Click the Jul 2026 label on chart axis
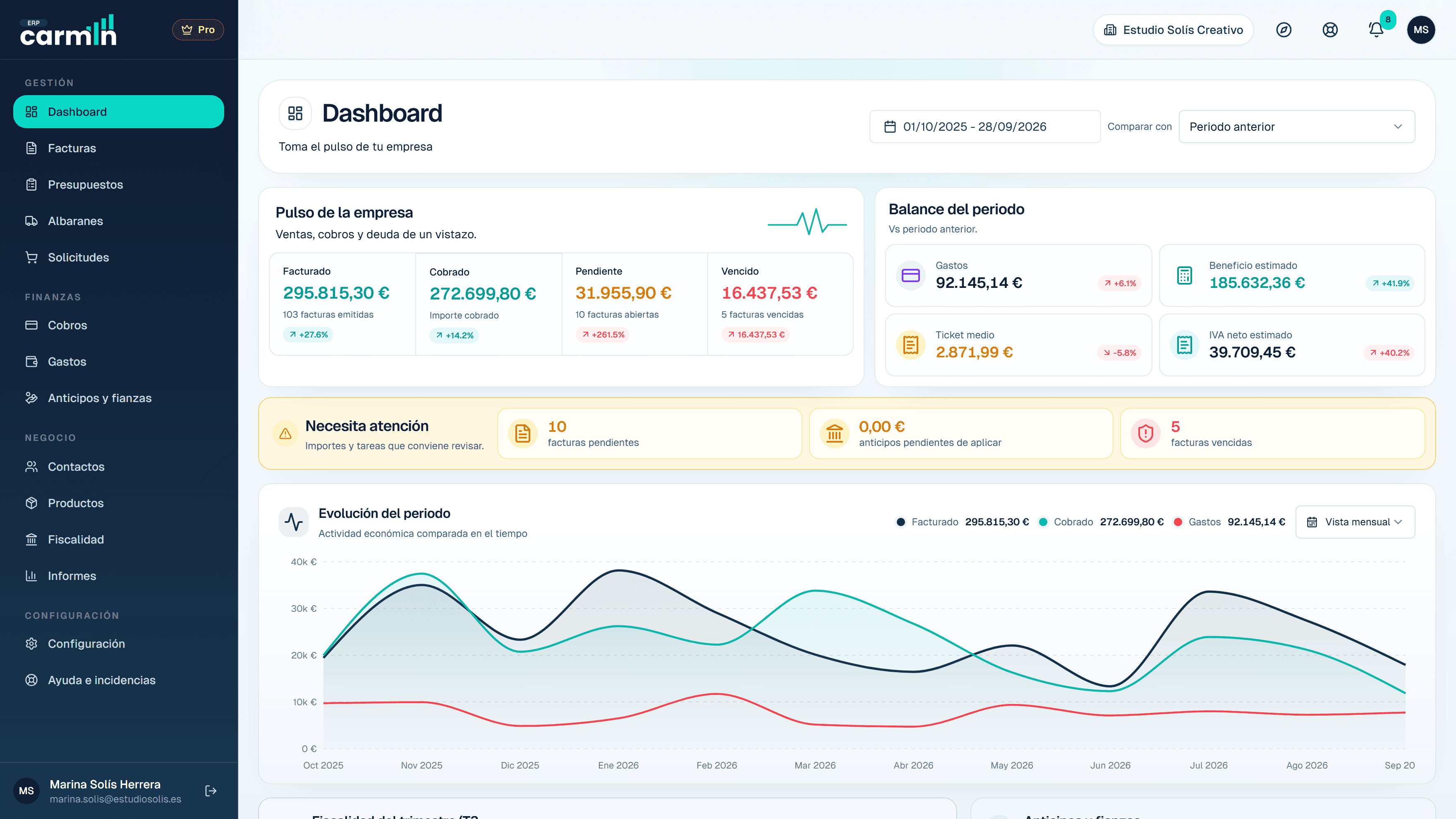This screenshot has width=1456, height=819. coord(1208,765)
